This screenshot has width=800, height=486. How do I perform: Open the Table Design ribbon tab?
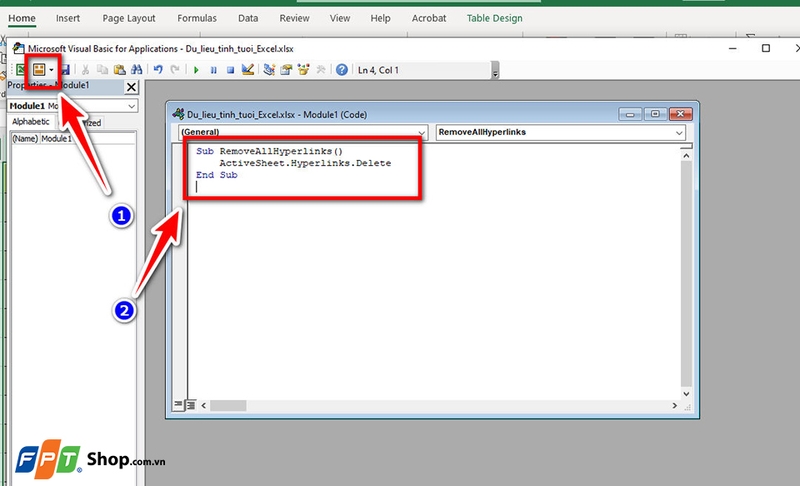pyautogui.click(x=494, y=18)
